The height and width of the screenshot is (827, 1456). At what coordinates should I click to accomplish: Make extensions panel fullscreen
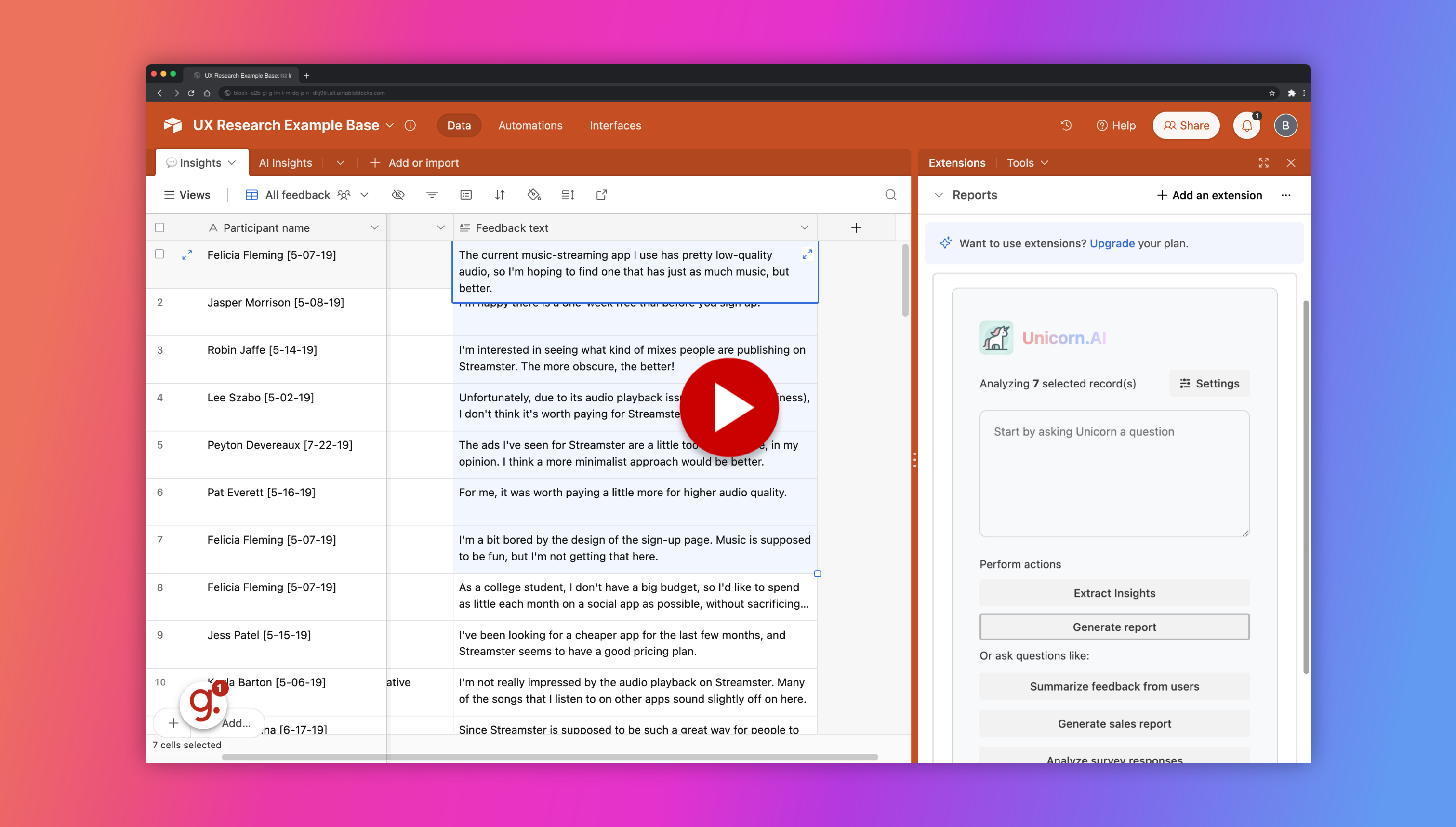(x=1264, y=163)
